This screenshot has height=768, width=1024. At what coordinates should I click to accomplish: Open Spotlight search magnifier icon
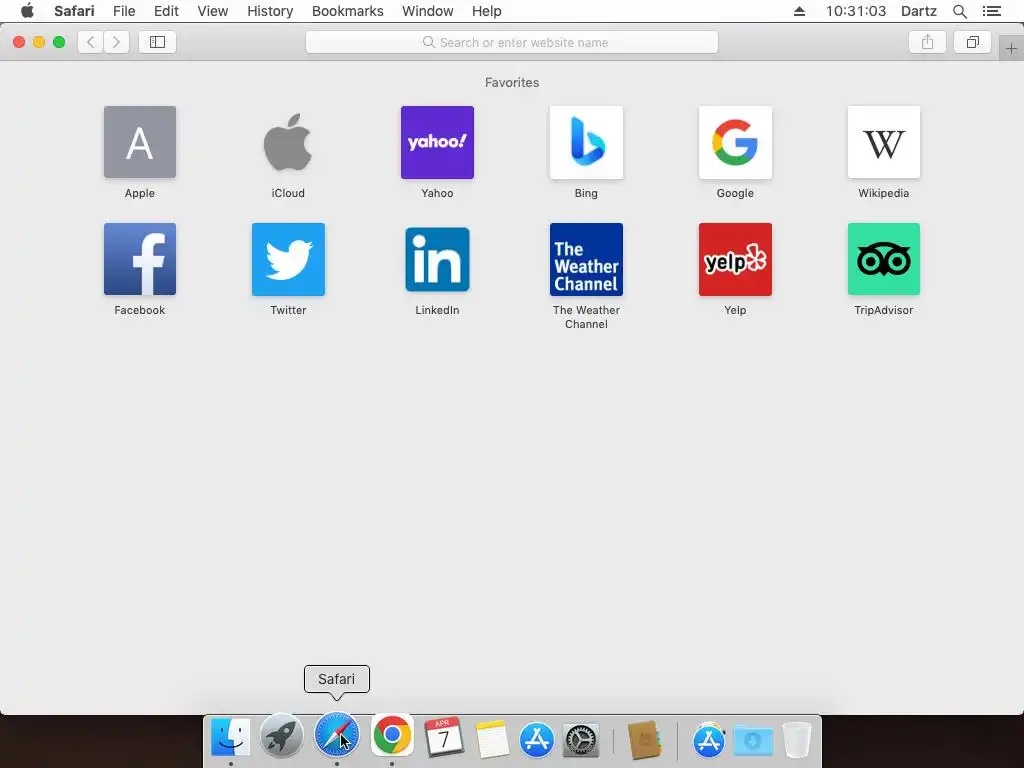[960, 11]
